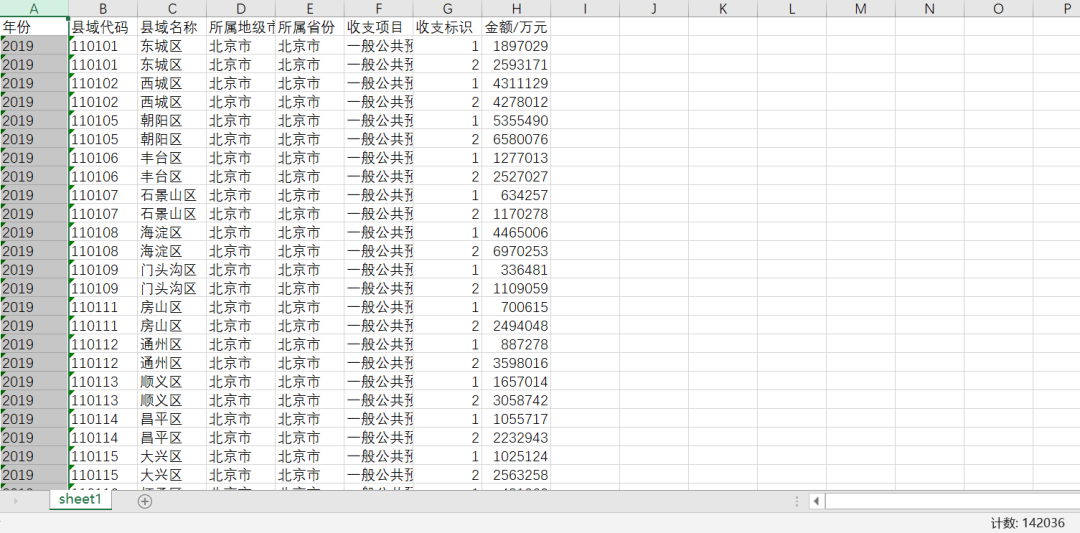Select column N header
The image size is (1080, 533).
pos(930,8)
